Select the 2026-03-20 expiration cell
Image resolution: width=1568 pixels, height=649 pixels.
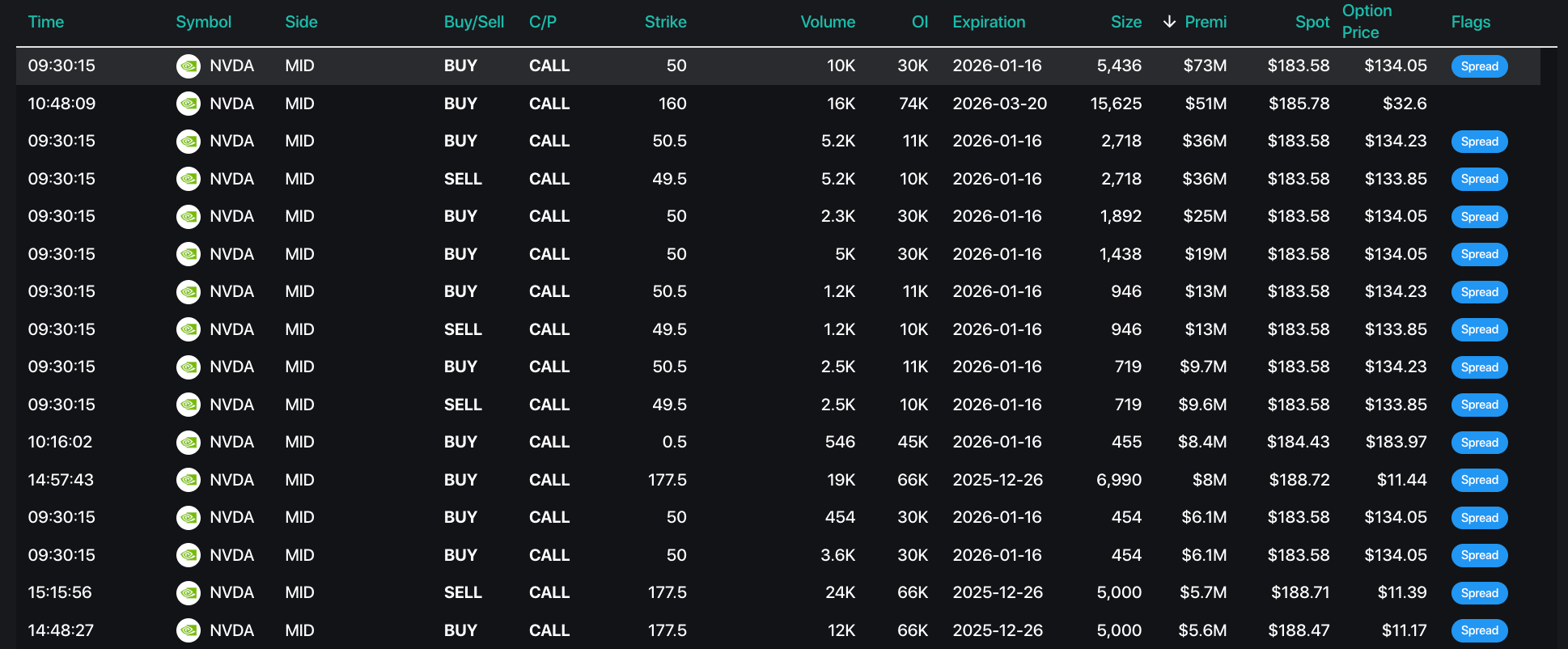point(999,104)
